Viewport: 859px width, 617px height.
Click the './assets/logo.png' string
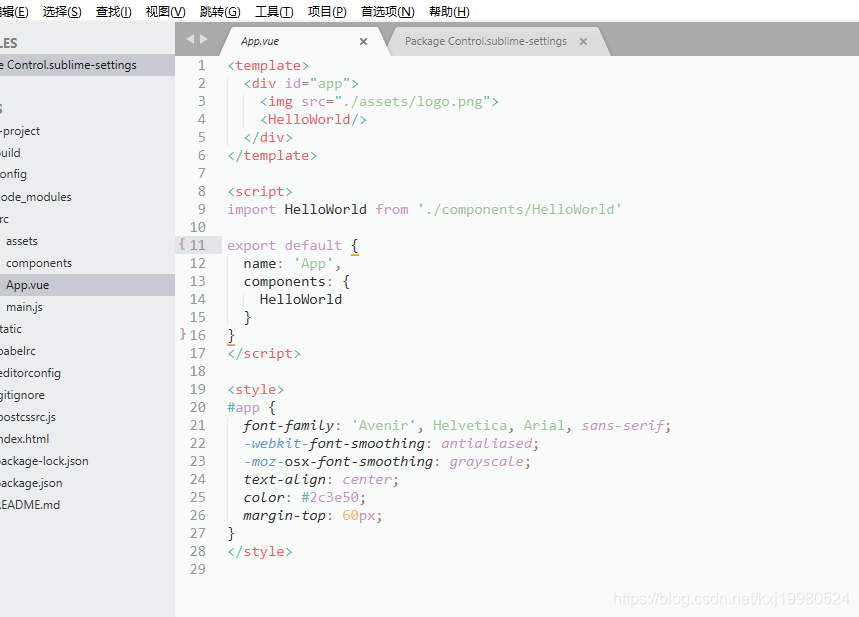(413, 101)
